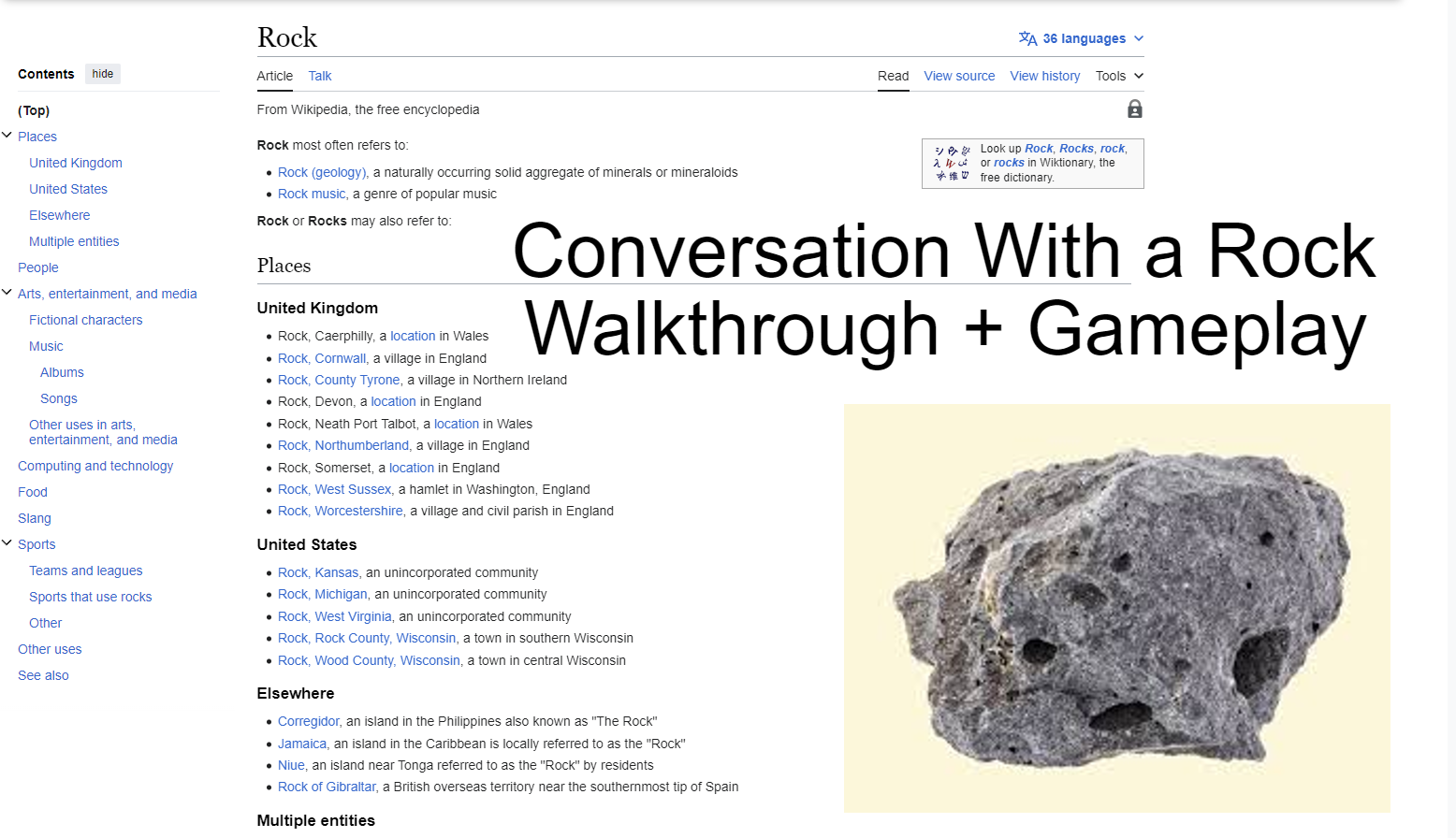Collapse the Arts, entertainment, and media section
Viewport: 1456px width, 838px height.
(7, 293)
